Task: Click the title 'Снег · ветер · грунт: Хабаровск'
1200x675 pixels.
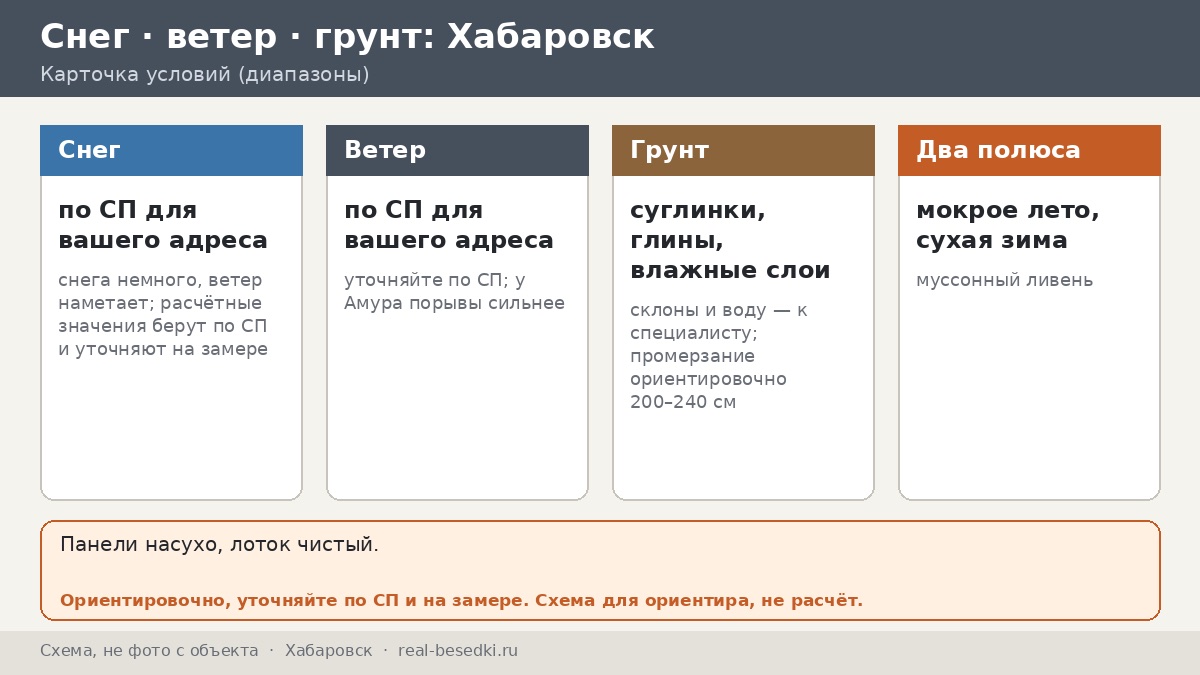Action: [347, 37]
